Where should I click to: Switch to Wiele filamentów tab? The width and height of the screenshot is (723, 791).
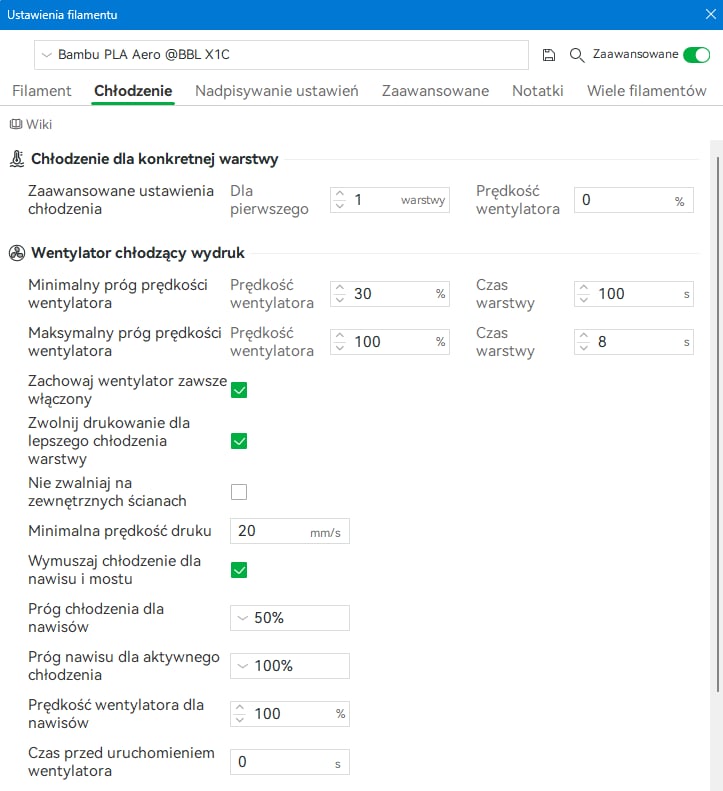pos(646,91)
